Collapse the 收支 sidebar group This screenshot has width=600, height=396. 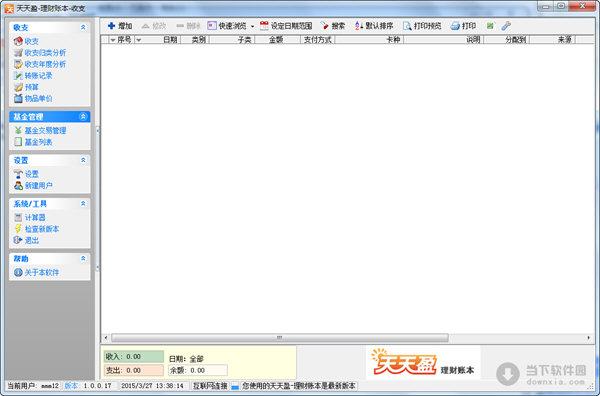pos(83,28)
